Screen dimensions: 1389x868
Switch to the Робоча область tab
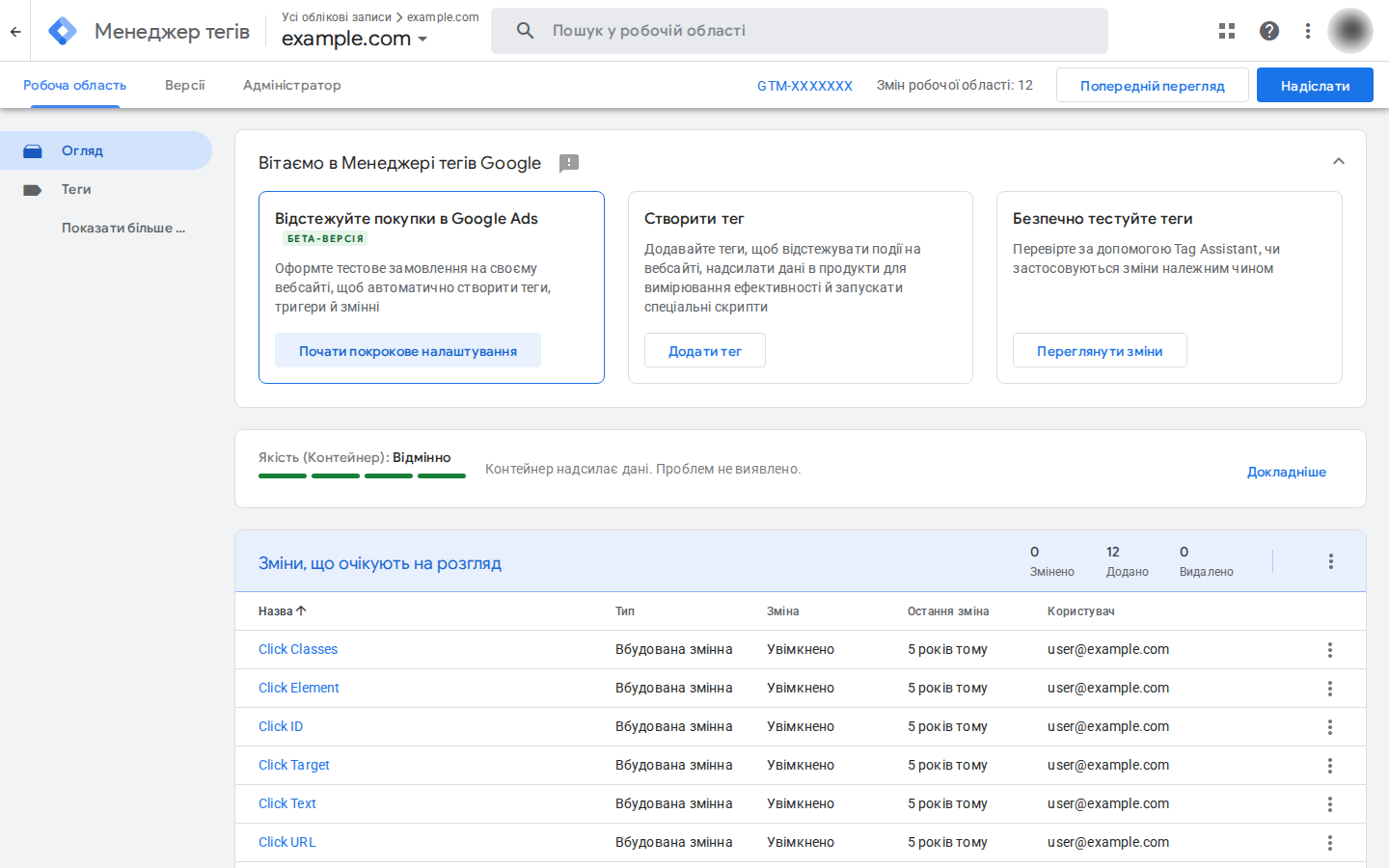75,85
